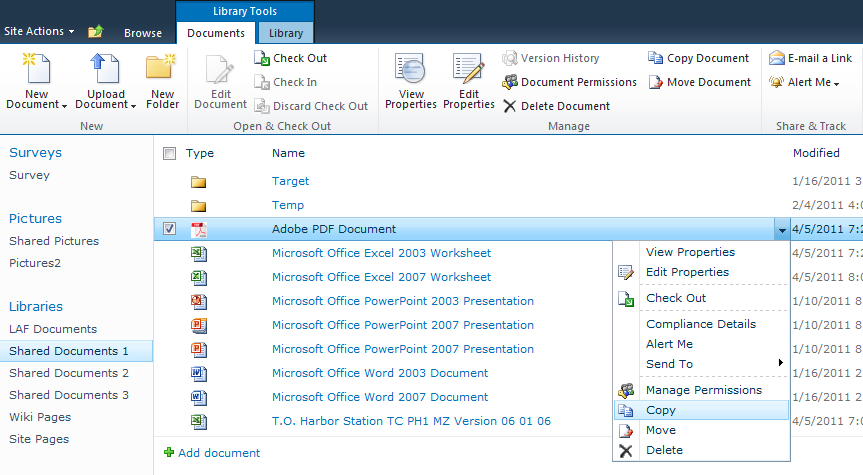Sort by the Type column header
The width and height of the screenshot is (863, 475).
pyautogui.click(x=200, y=154)
